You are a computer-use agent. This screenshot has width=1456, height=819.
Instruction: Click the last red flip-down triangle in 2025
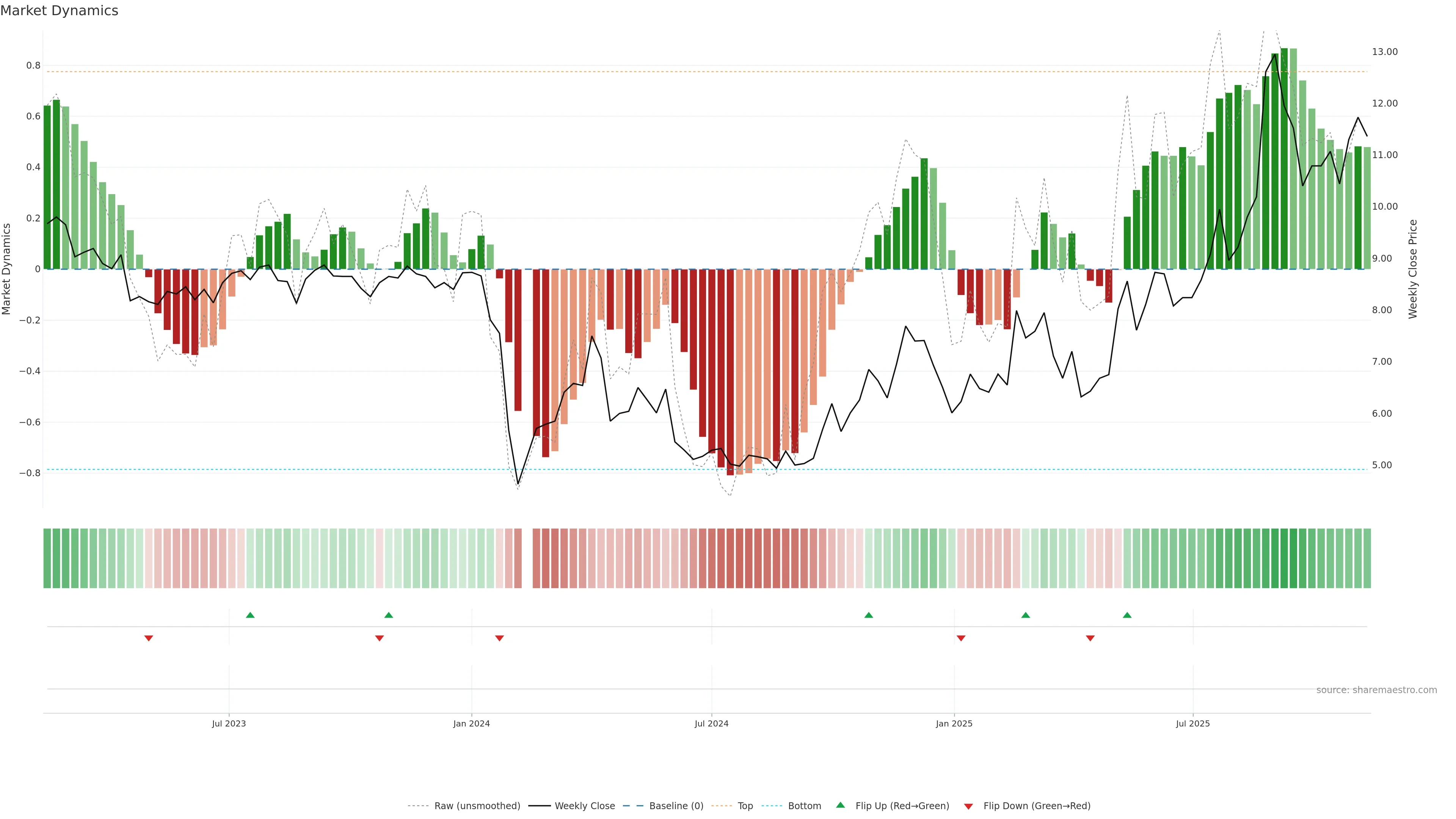coord(1090,638)
